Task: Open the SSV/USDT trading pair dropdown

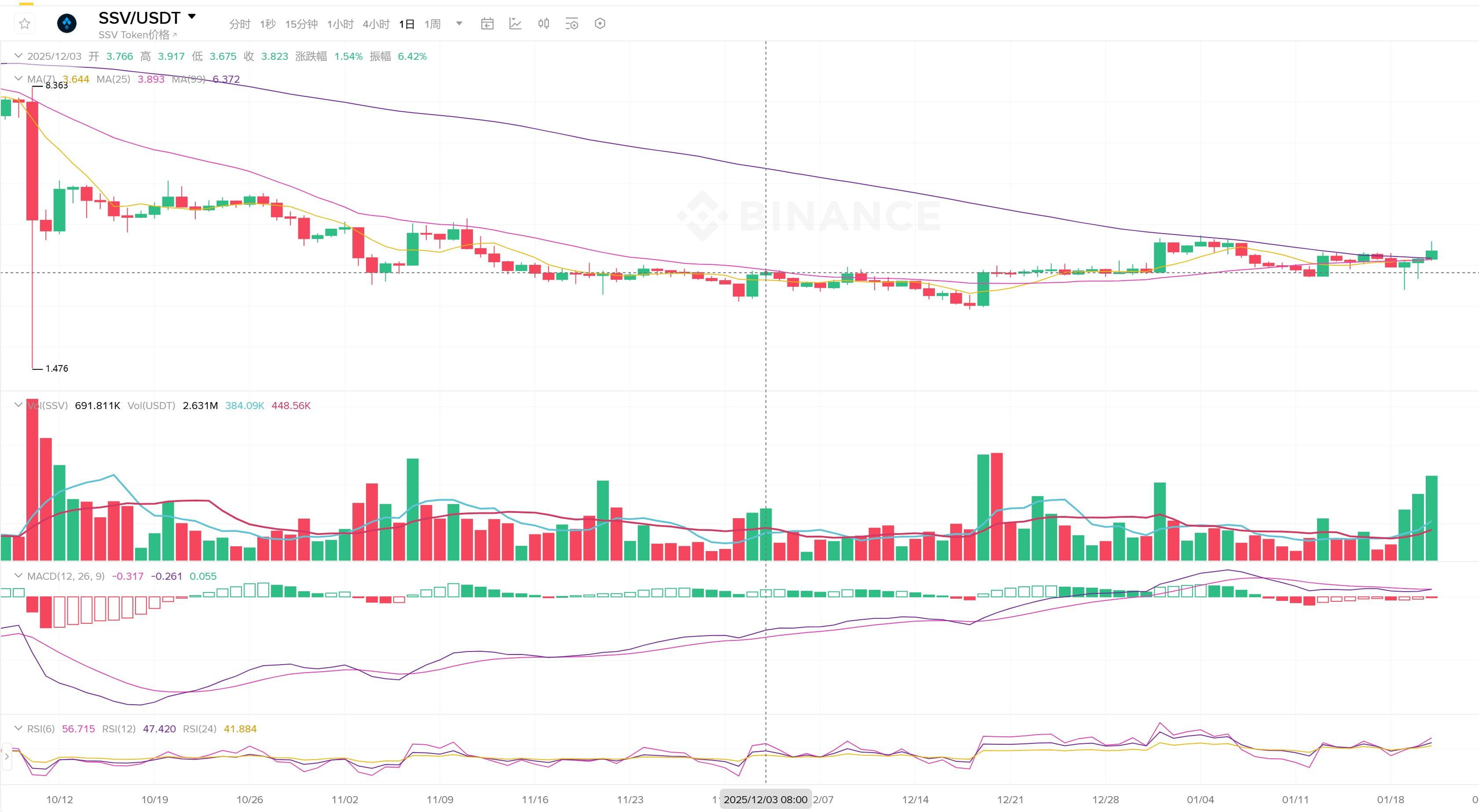Action: [192, 17]
